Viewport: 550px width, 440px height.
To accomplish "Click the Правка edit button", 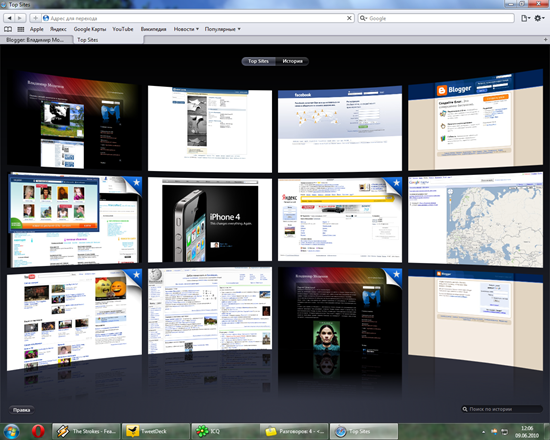I will [21, 410].
